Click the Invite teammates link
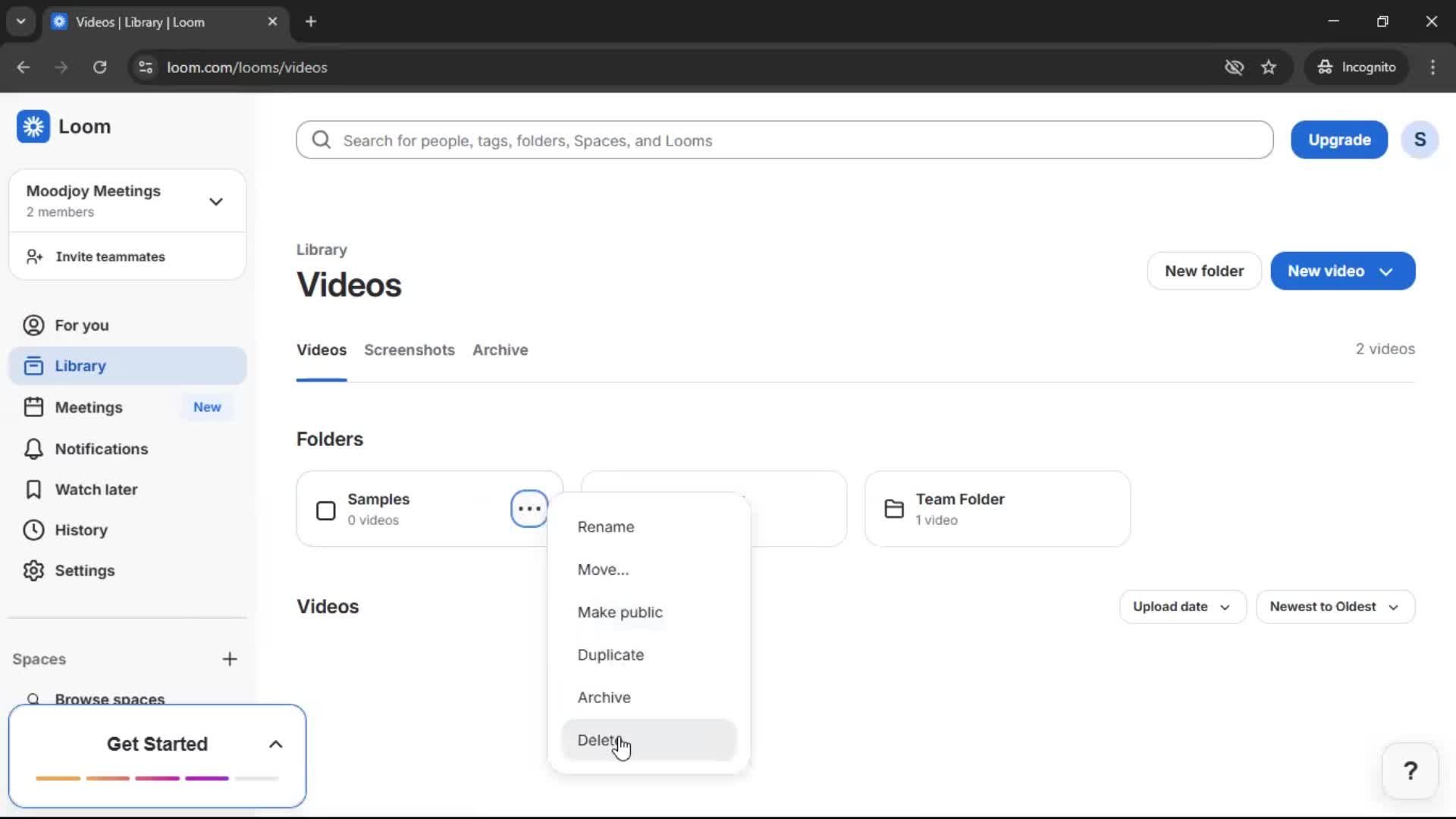The width and height of the screenshot is (1456, 819). 111,256
